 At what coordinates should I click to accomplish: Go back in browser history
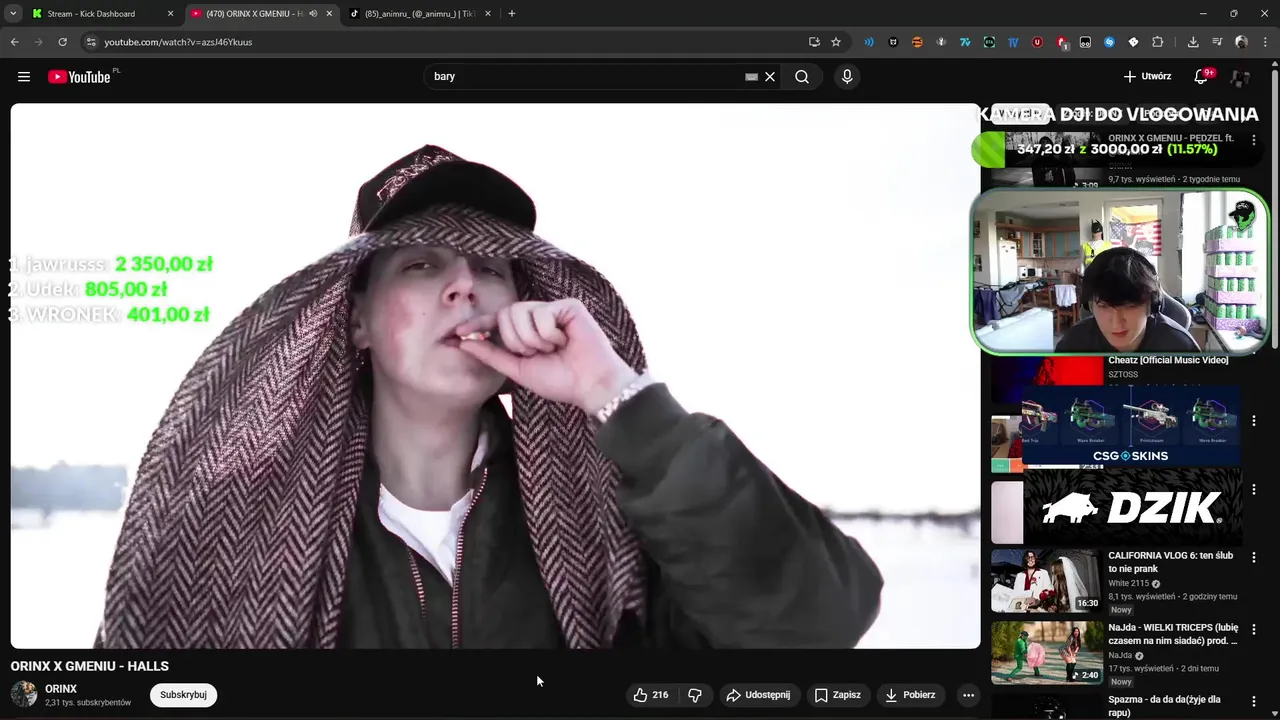[x=14, y=42]
